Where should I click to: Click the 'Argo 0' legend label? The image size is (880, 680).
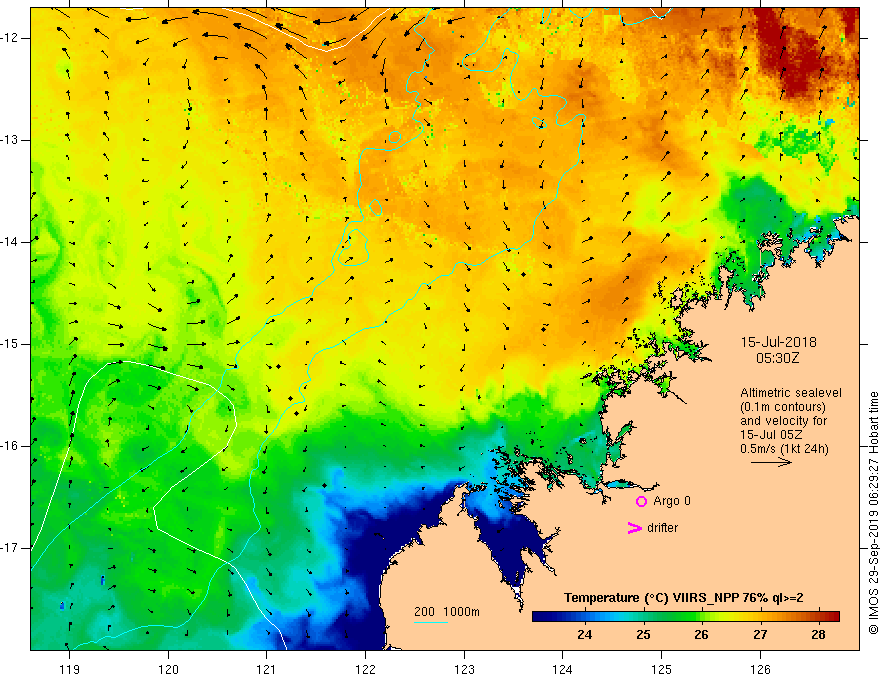click(x=672, y=501)
